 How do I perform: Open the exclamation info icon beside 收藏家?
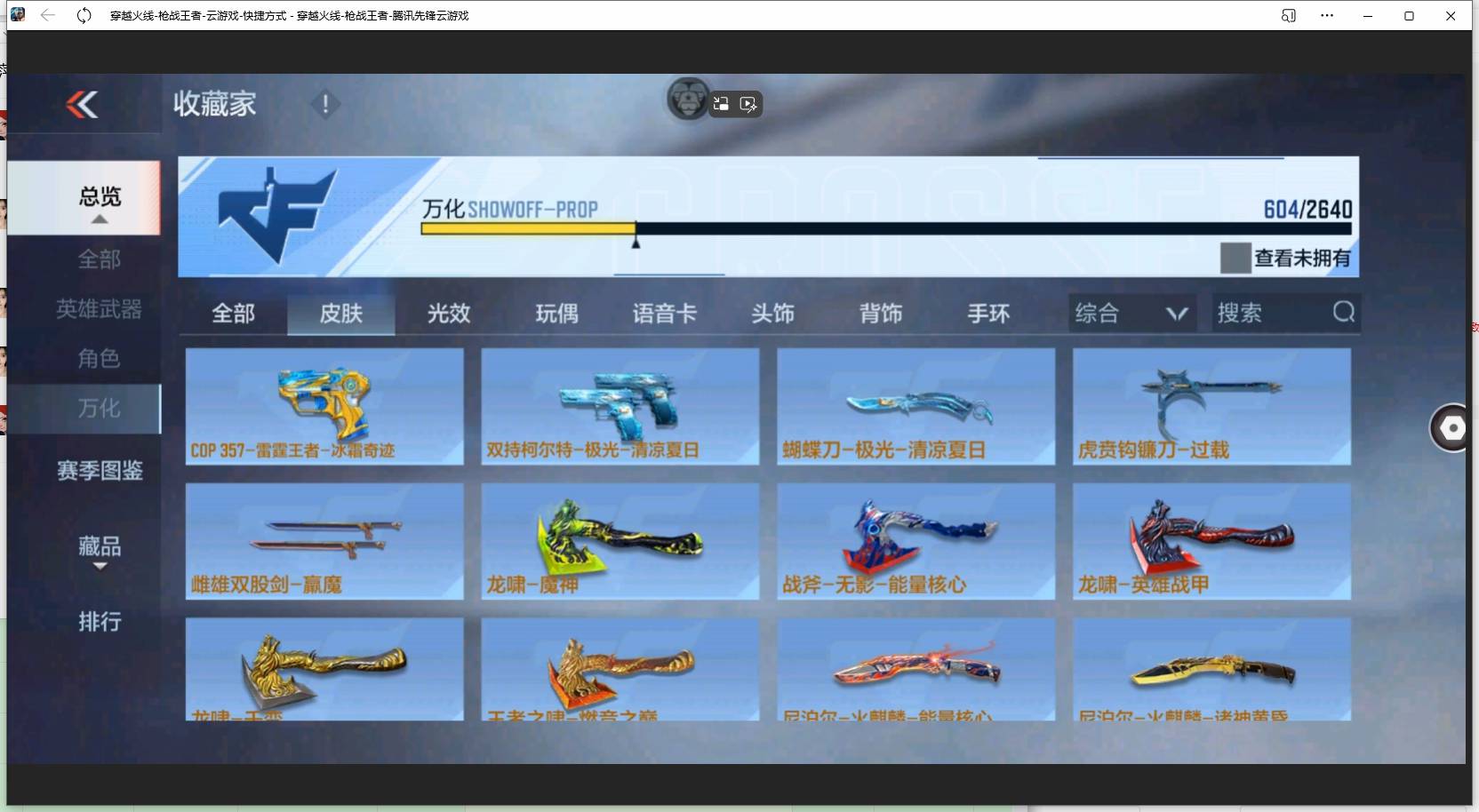pos(325,105)
